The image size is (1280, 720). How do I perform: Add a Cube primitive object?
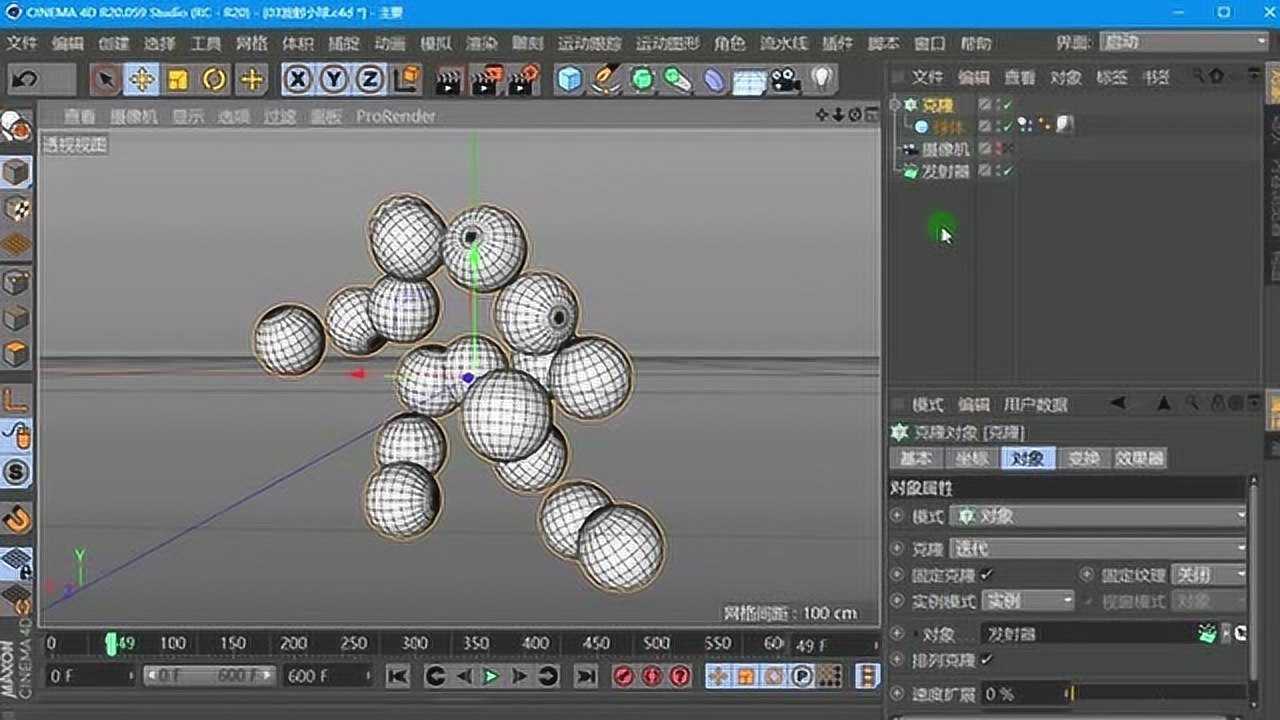[x=569, y=79]
